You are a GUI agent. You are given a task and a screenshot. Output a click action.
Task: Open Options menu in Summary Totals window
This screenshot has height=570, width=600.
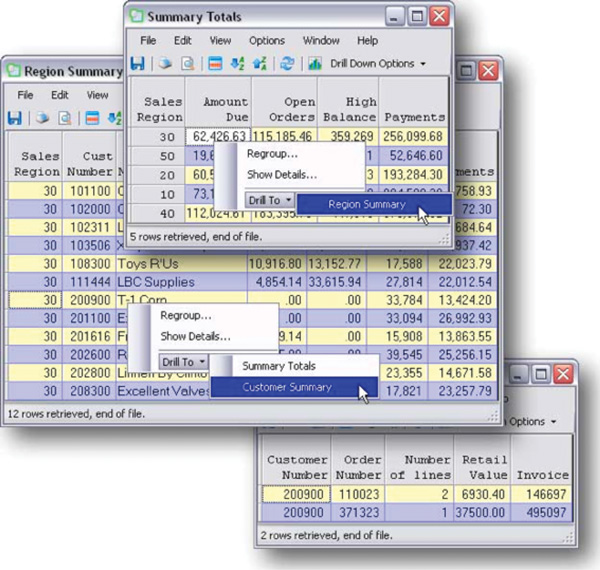267,41
